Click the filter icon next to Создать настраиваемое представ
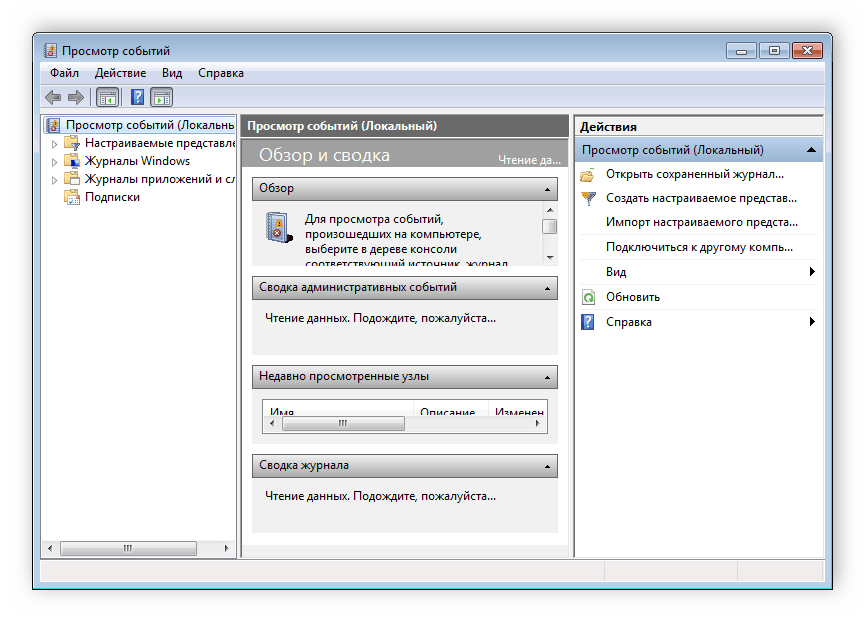865x622 pixels. tap(589, 199)
